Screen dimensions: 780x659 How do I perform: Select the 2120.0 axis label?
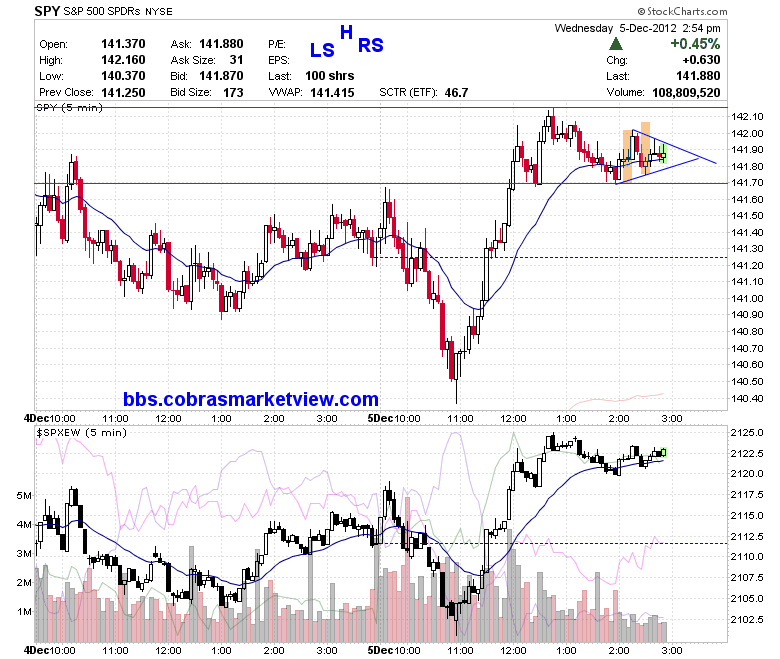click(747, 473)
